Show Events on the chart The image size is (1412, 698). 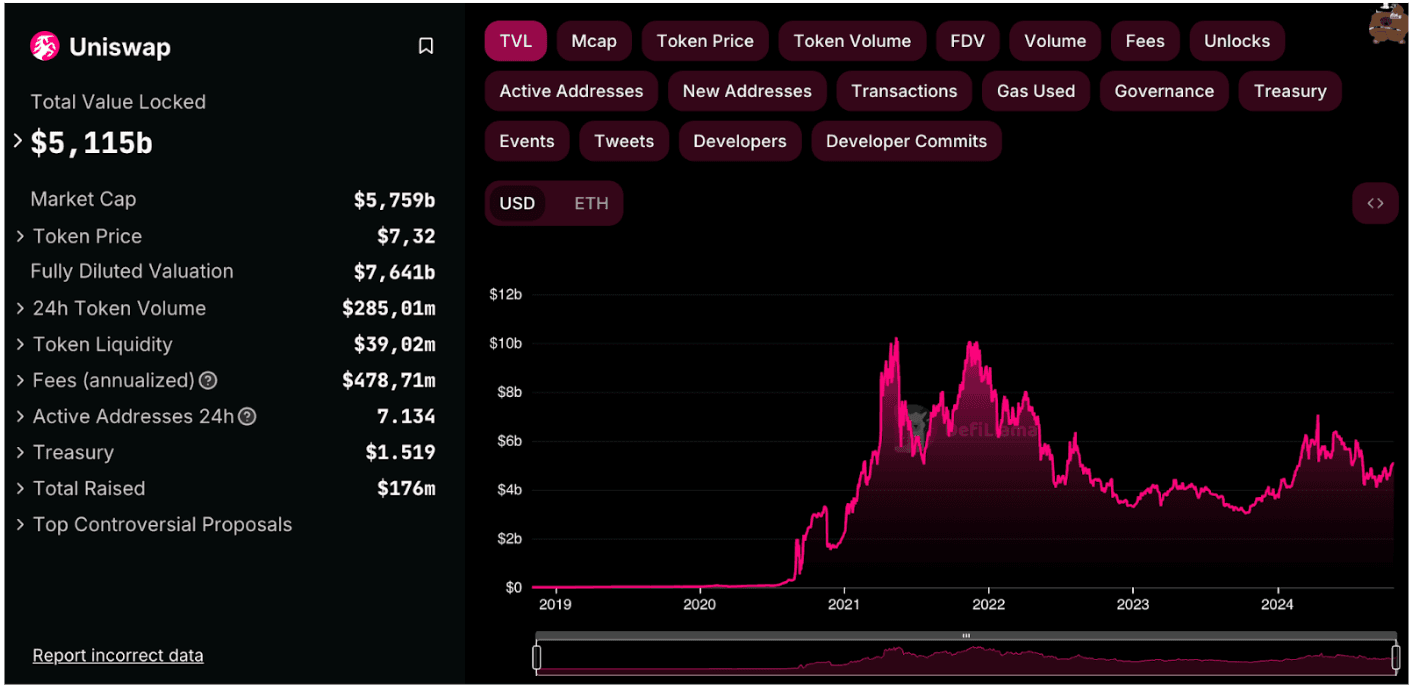coord(527,141)
